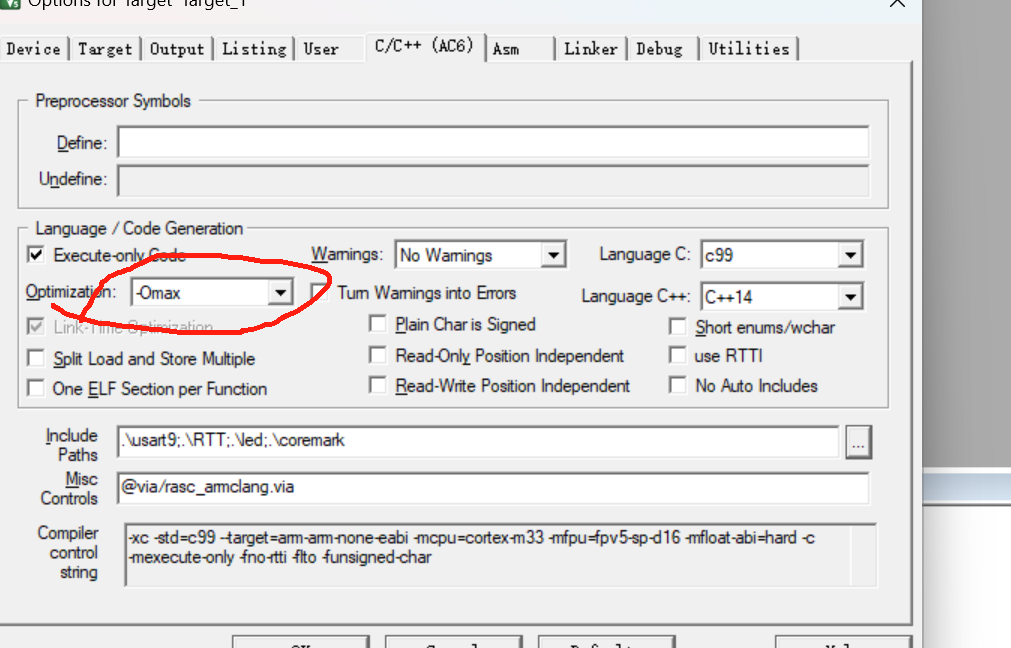Check the No Auto Includes option

pyautogui.click(x=678, y=386)
